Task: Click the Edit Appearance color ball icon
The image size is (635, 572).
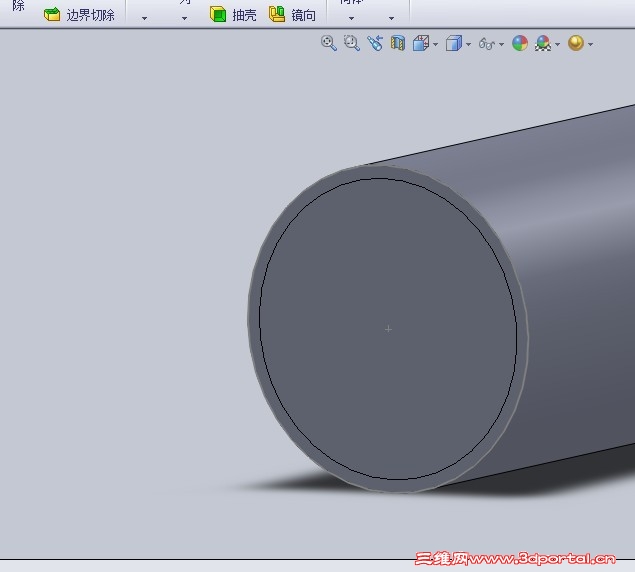Action: pyautogui.click(x=520, y=43)
